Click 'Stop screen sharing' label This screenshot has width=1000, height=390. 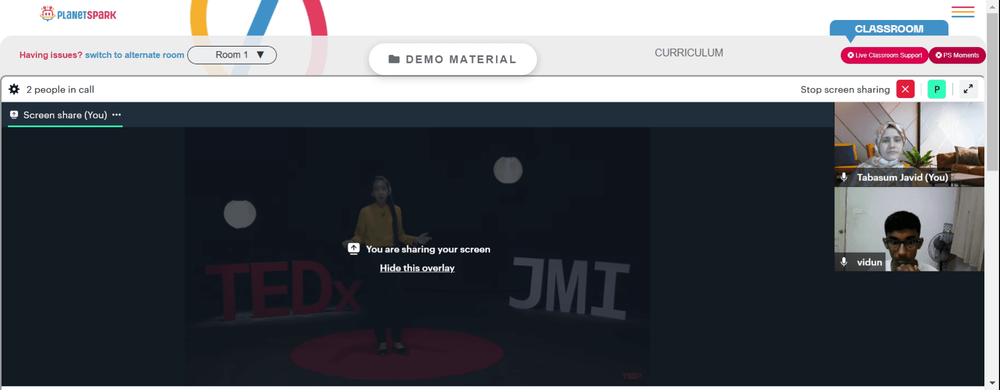[845, 89]
